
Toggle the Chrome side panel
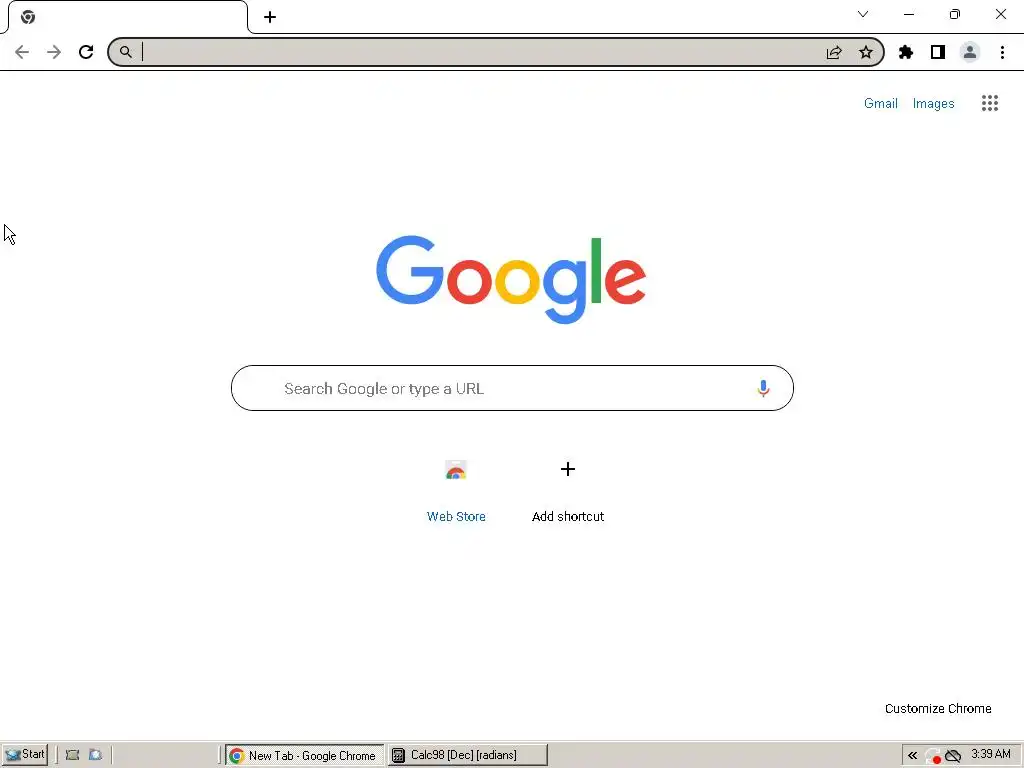938,52
